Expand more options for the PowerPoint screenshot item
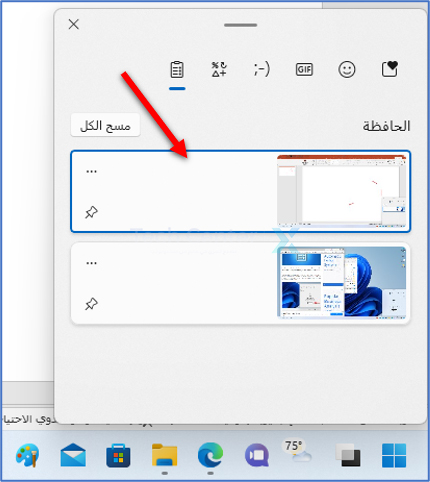The height and width of the screenshot is (482, 430). click(x=91, y=172)
